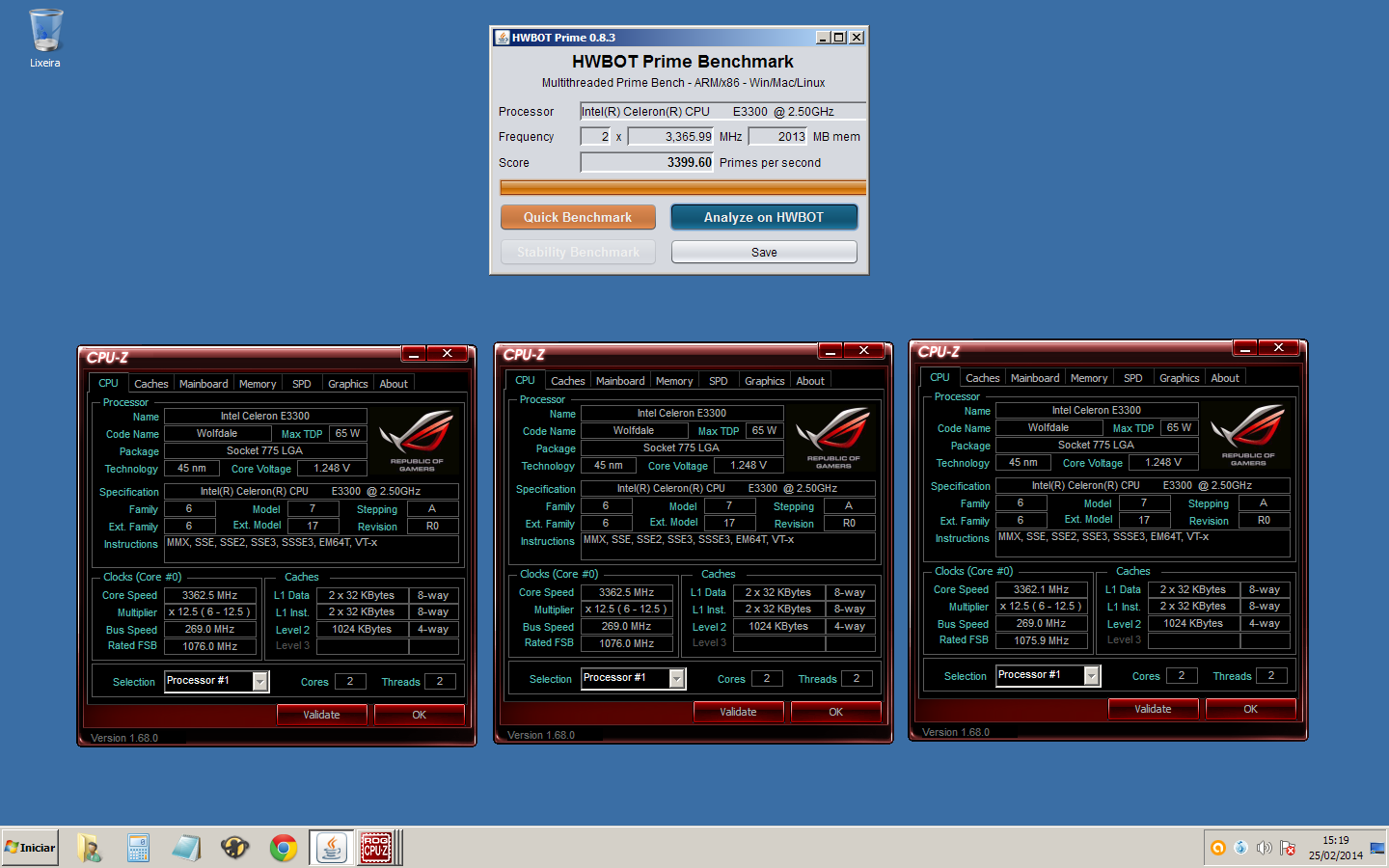Click the MHz frequency field 3,365.99

pos(670,137)
